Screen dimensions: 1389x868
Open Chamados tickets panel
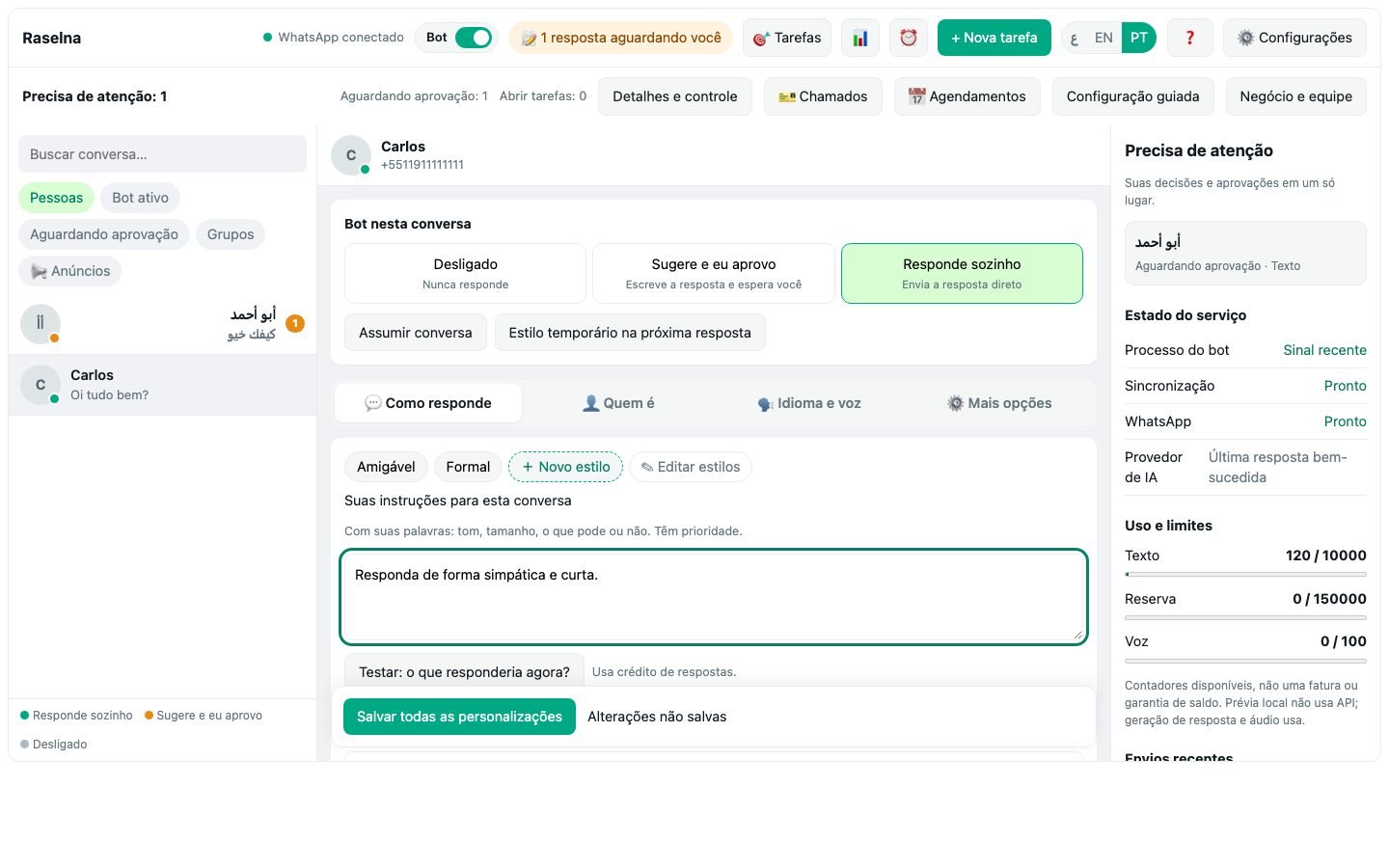[x=823, y=96]
